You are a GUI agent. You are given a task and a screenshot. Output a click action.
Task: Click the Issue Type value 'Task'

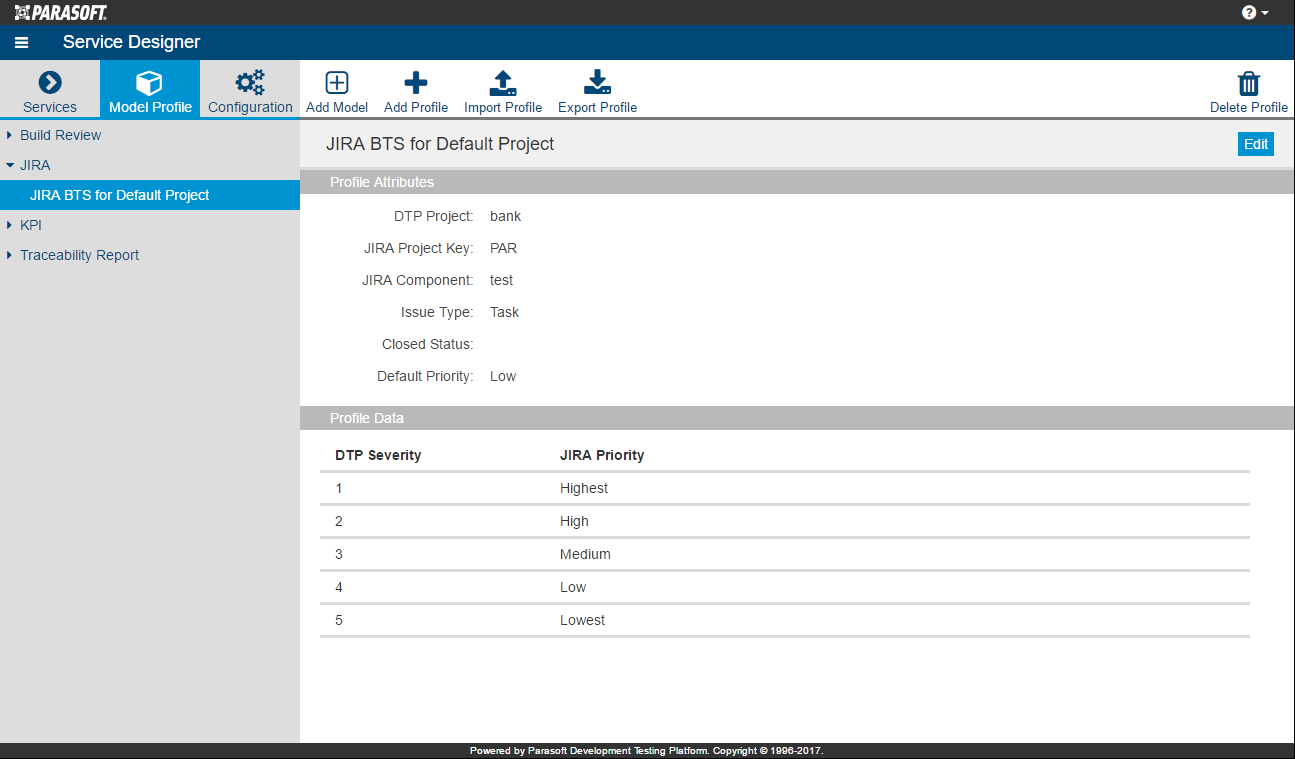coord(504,312)
